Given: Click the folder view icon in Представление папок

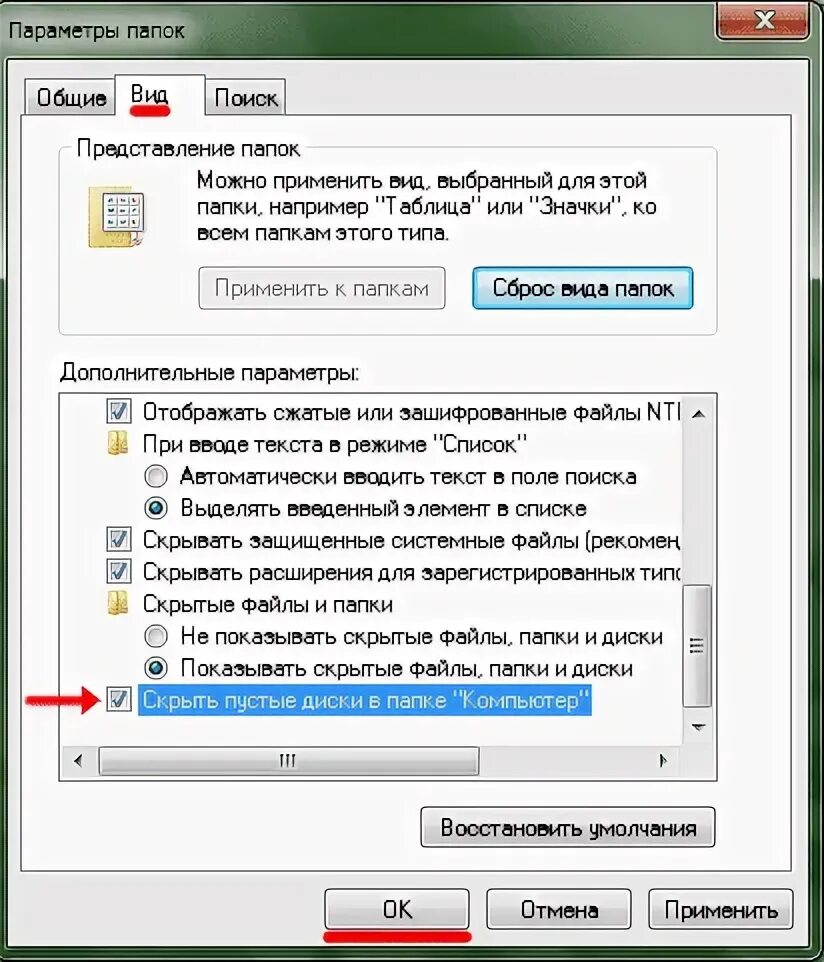Looking at the screenshot, I should [x=117, y=217].
